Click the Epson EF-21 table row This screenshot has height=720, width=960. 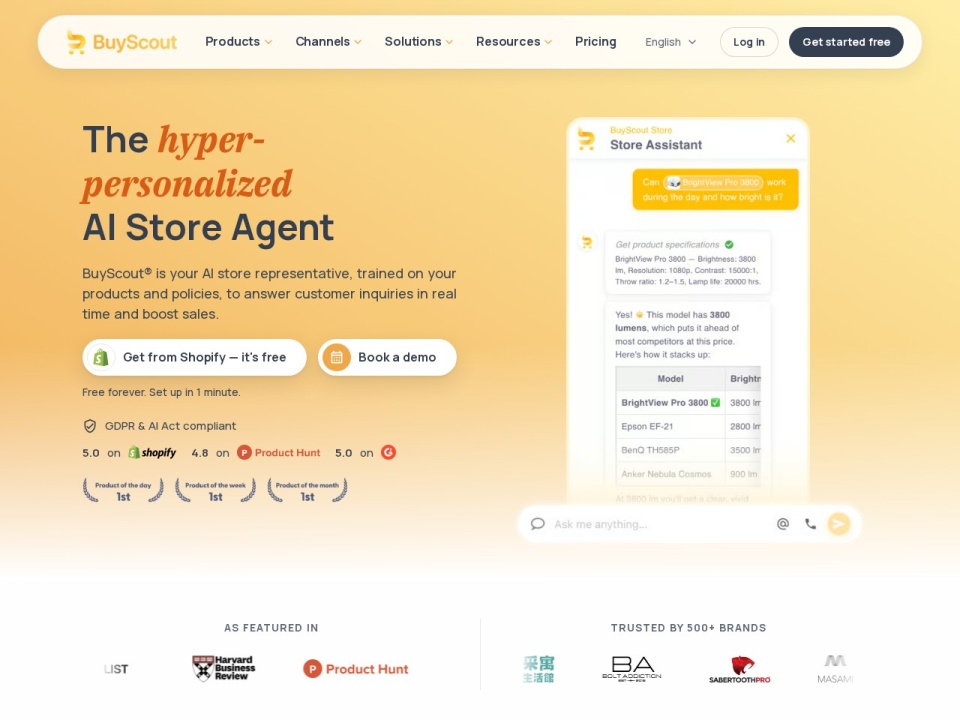tap(688, 426)
